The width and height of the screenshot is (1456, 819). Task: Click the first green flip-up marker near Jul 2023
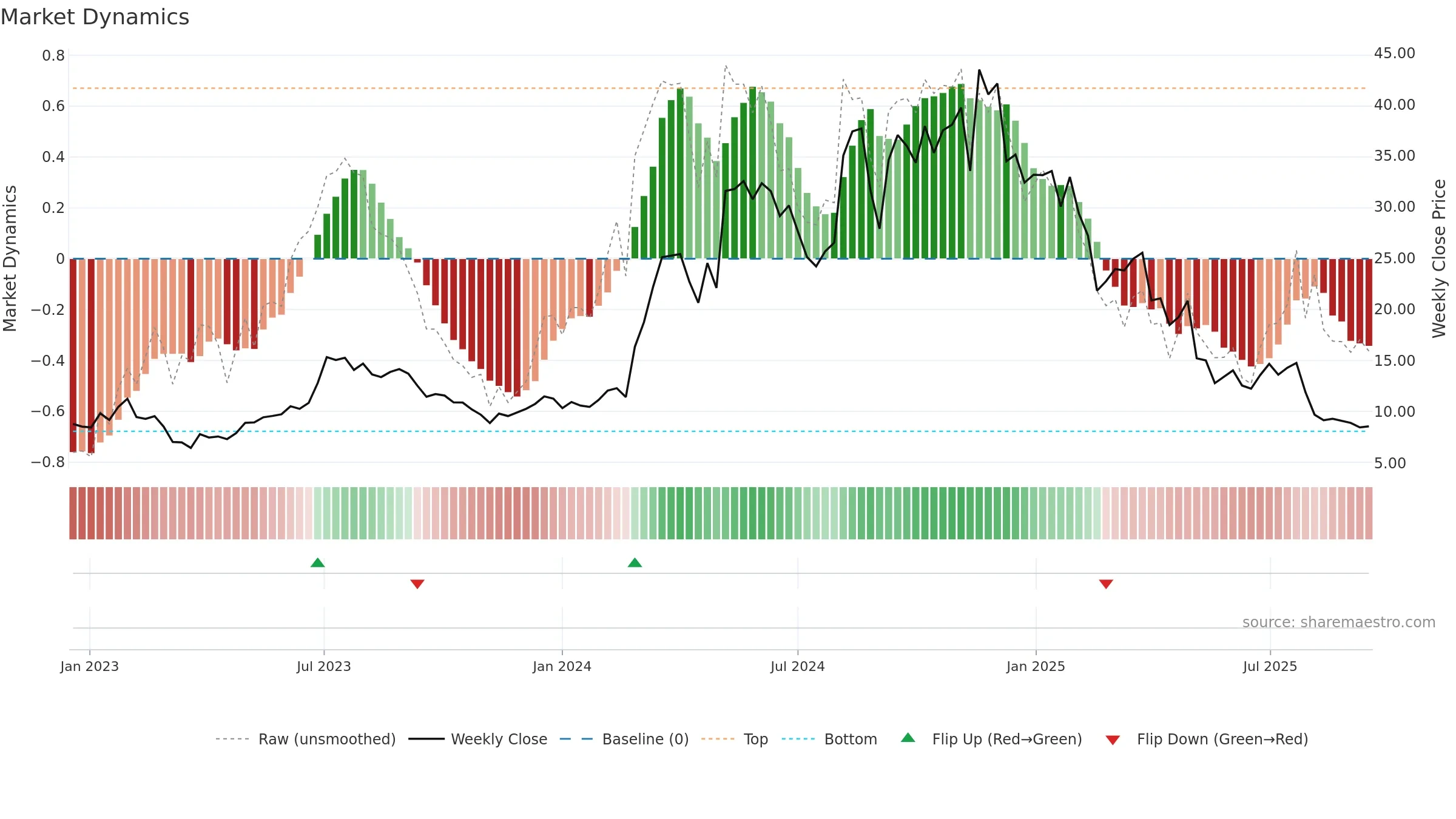coord(318,562)
